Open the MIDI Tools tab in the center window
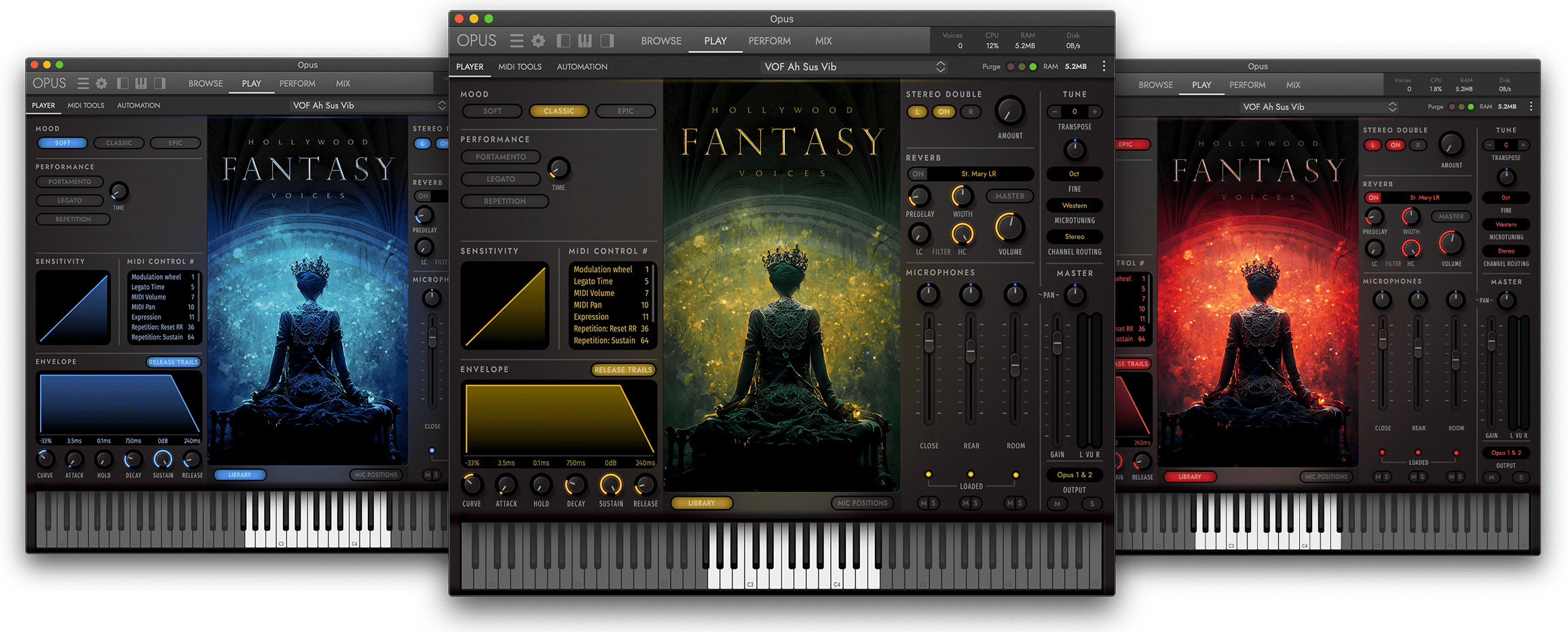 coord(519,67)
